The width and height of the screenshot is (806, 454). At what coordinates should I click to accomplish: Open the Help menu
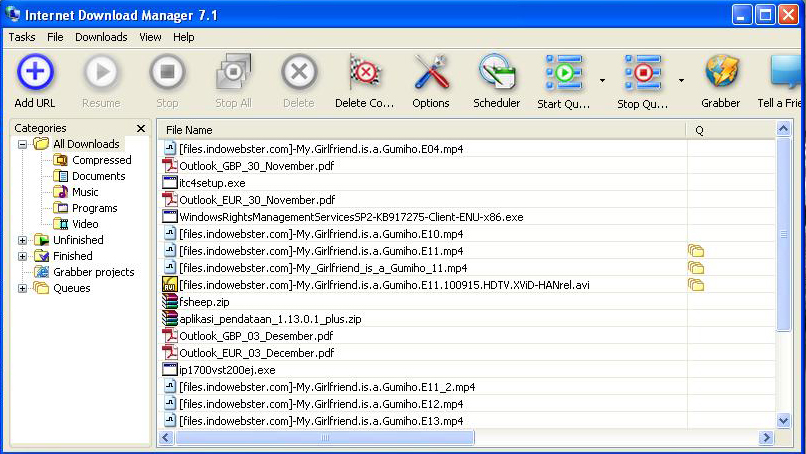(x=184, y=37)
